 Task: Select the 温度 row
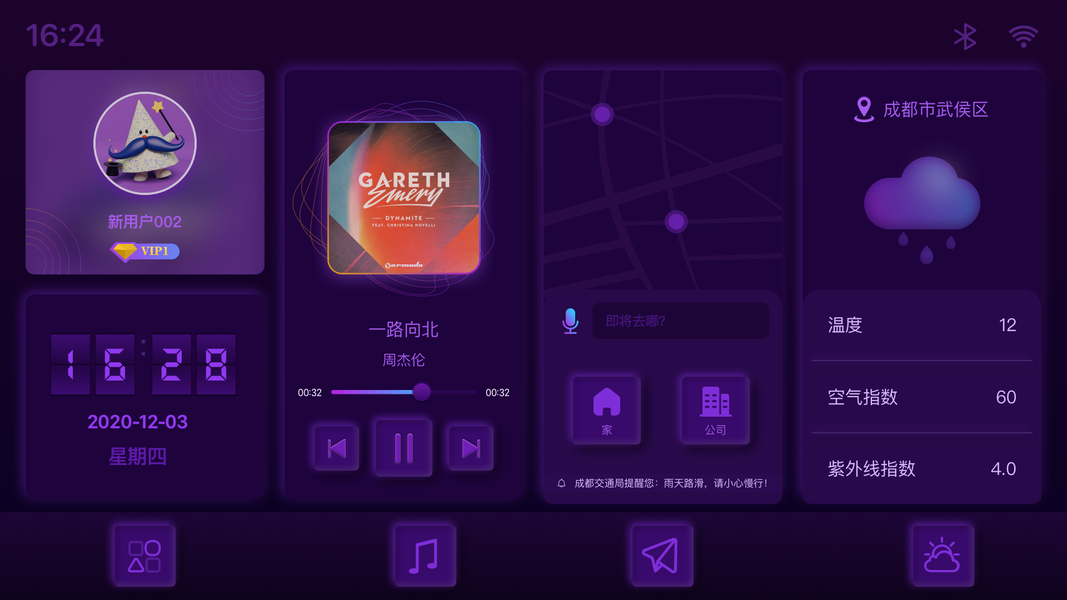[922, 325]
